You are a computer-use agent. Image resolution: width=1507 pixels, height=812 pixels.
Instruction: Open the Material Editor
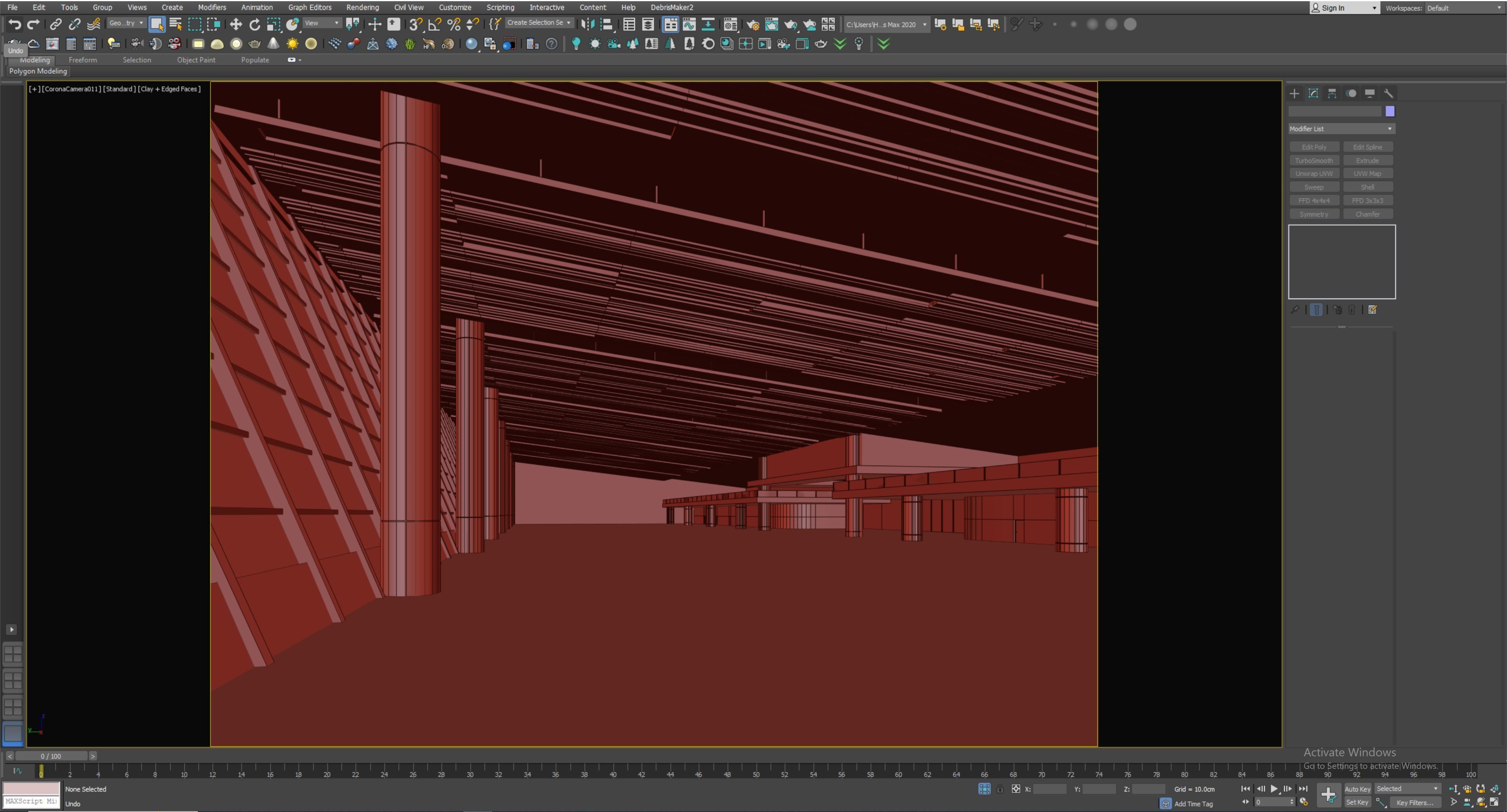(730, 24)
